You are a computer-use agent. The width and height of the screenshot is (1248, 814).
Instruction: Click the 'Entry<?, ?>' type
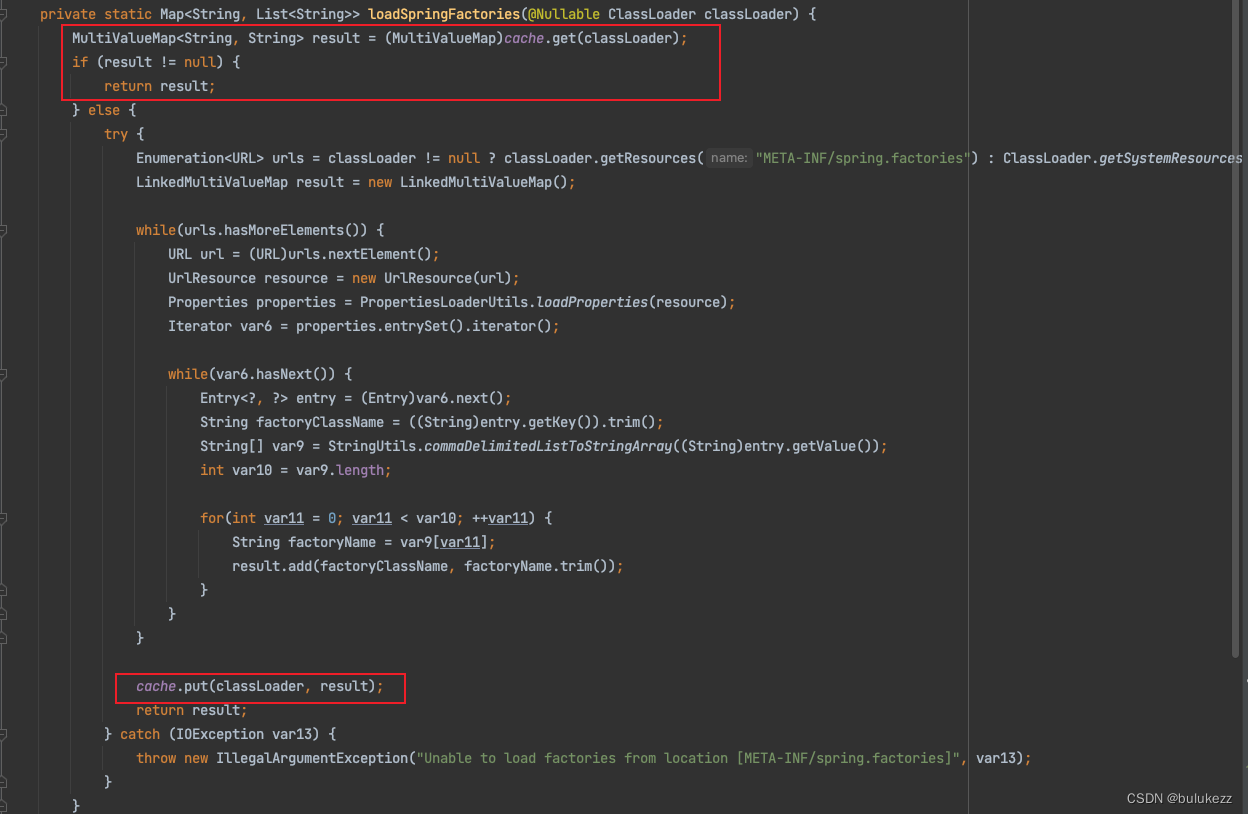[244, 398]
